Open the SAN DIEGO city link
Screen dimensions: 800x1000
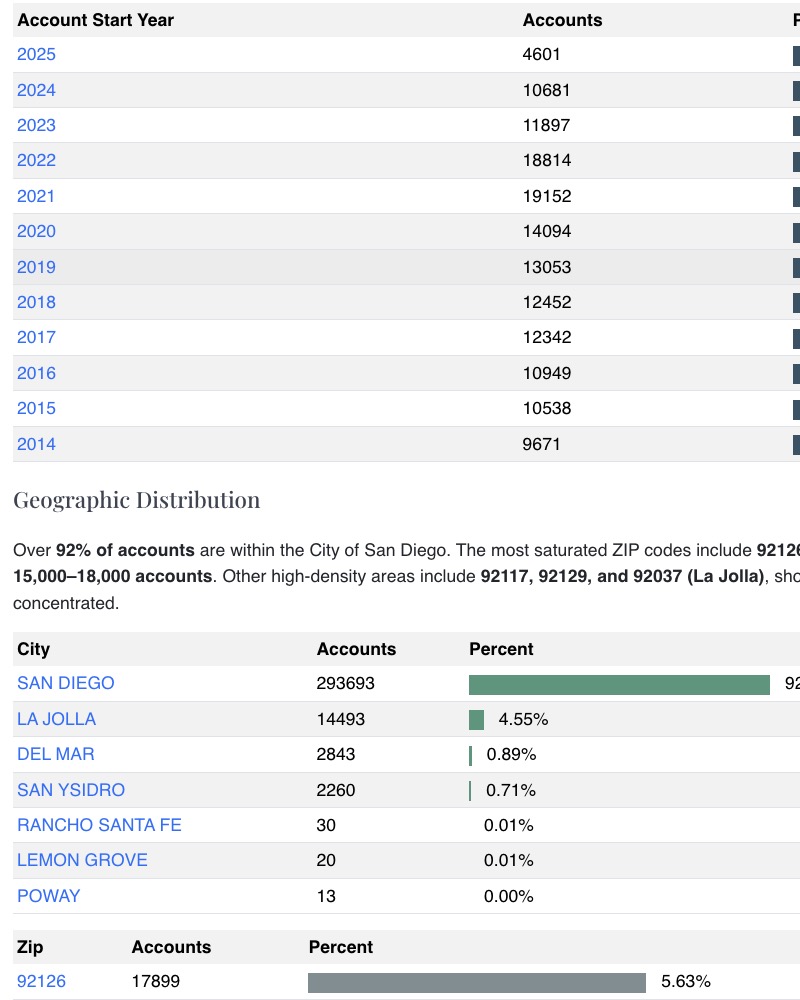(66, 684)
